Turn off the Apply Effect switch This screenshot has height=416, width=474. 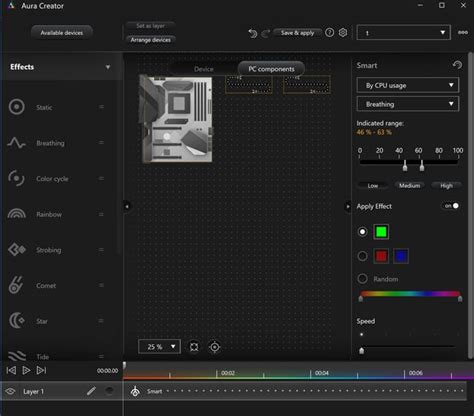pyautogui.click(x=451, y=206)
